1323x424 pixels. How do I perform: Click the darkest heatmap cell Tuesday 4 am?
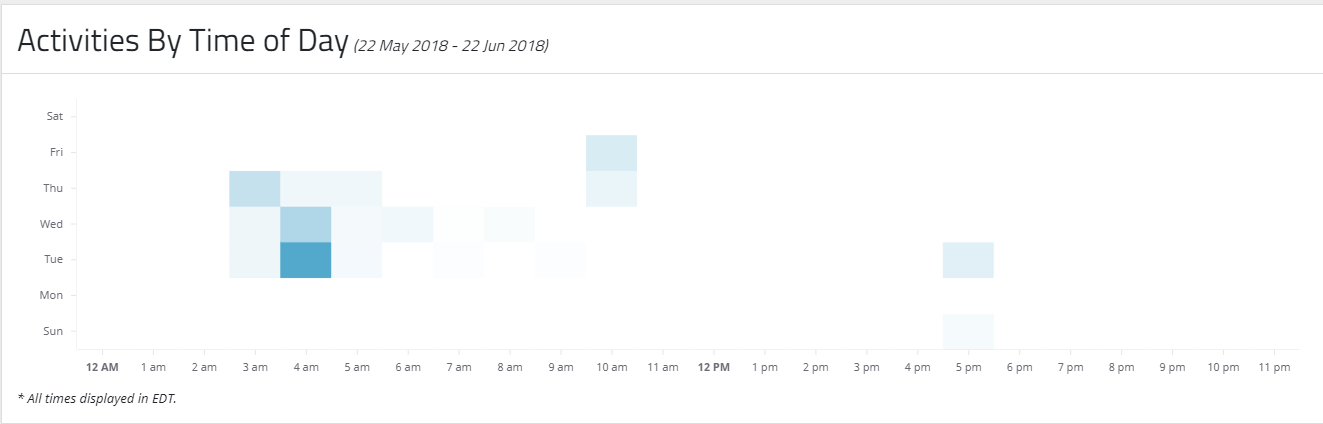click(x=305, y=260)
